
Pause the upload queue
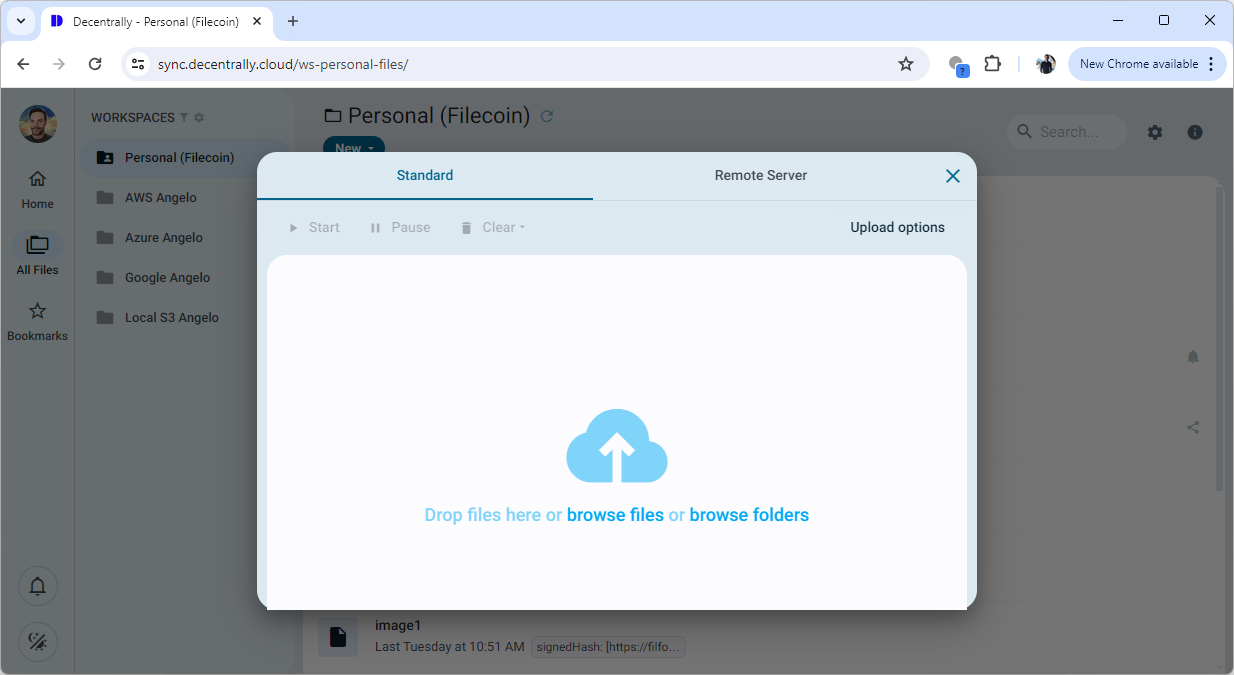click(400, 228)
